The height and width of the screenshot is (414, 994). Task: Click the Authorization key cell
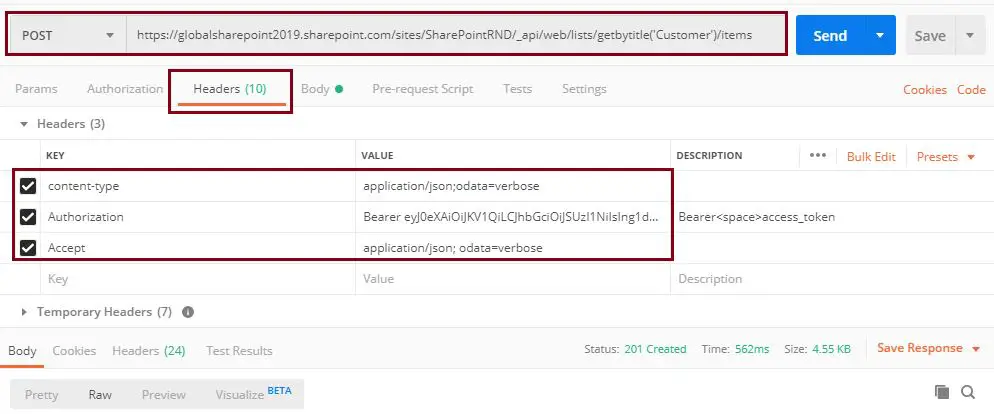(198, 217)
